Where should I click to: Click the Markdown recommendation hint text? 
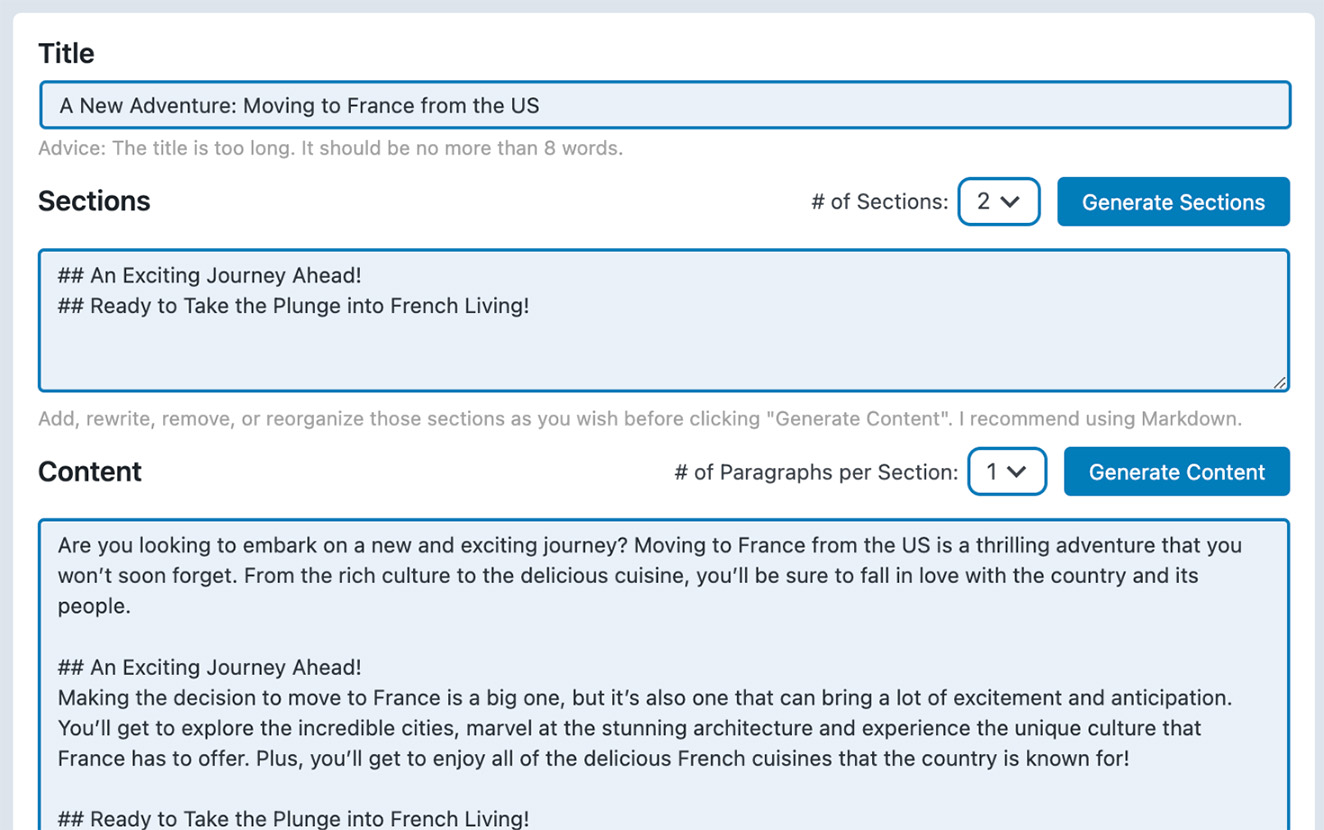(x=640, y=418)
